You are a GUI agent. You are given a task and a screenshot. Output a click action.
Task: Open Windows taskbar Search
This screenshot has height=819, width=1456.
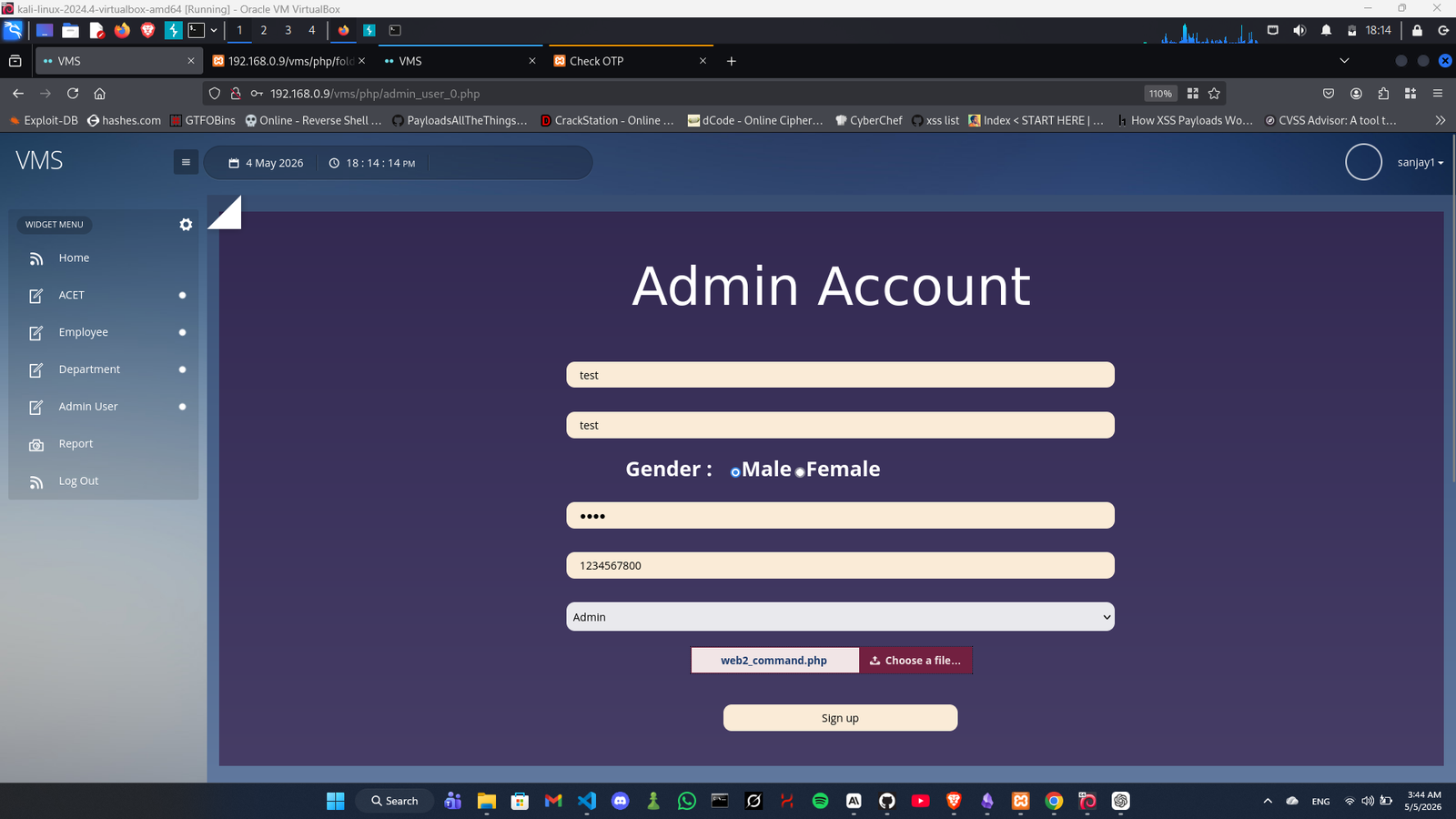point(395,801)
